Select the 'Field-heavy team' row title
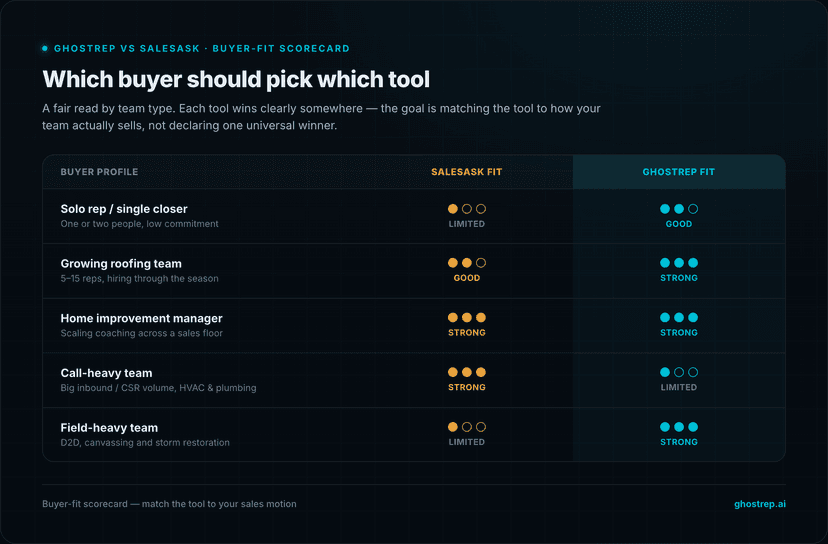 click(109, 428)
